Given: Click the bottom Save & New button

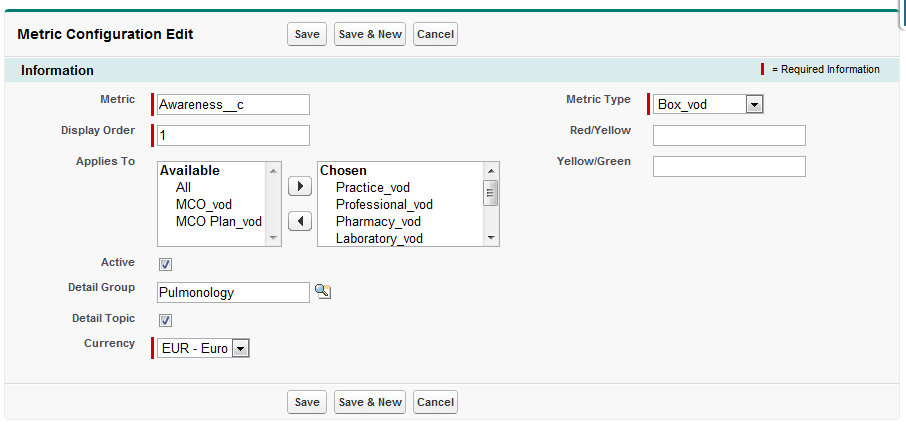Looking at the screenshot, I should tap(370, 402).
